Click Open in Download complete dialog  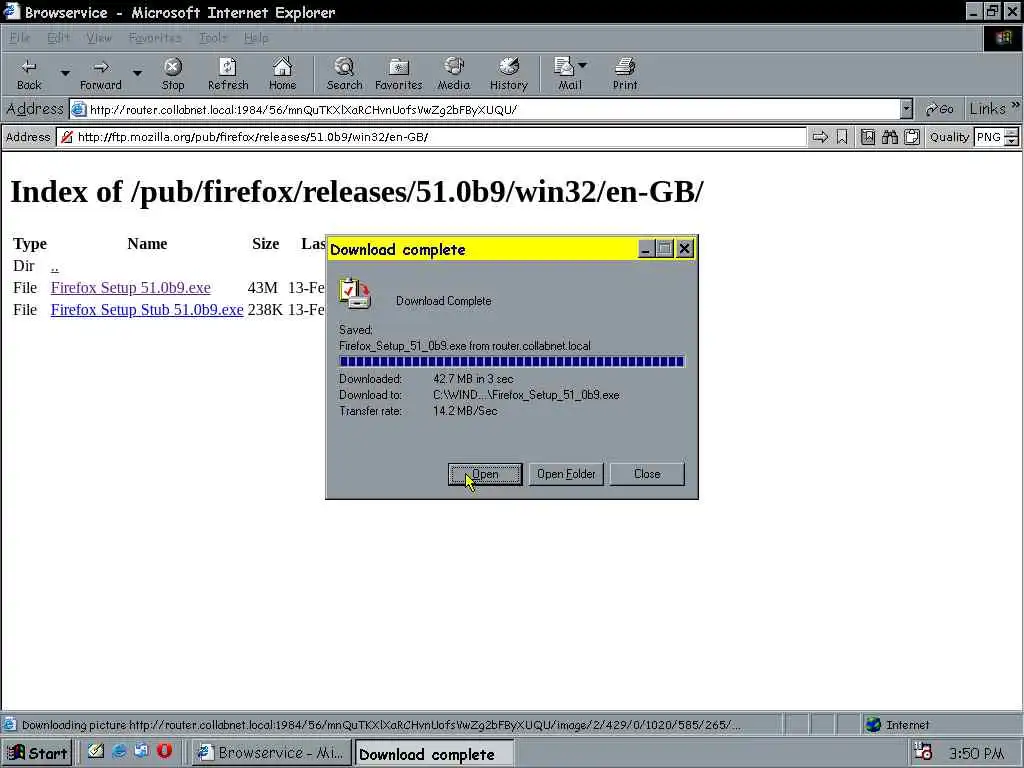tap(485, 474)
